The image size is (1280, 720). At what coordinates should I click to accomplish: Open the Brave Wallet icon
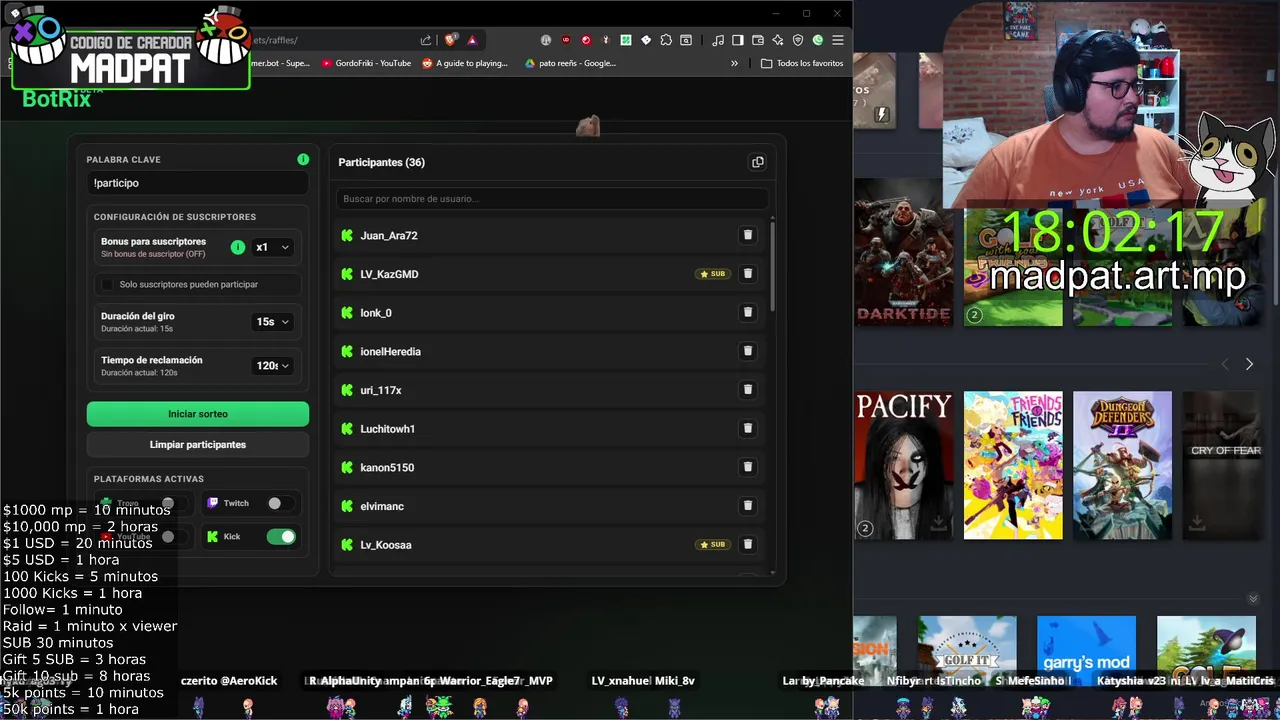tap(758, 40)
